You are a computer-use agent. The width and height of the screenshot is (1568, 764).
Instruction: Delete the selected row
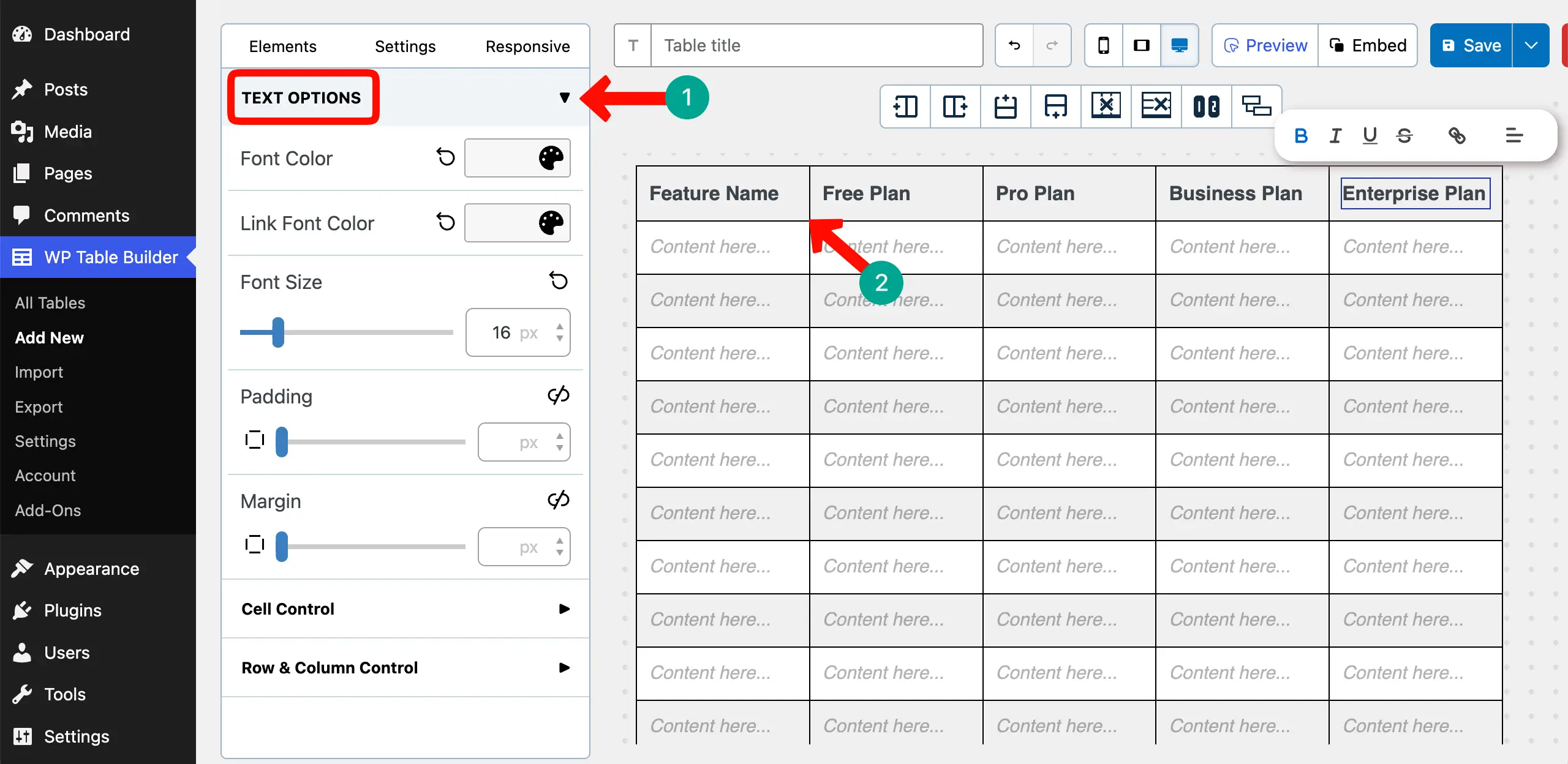pyautogui.click(x=1155, y=106)
